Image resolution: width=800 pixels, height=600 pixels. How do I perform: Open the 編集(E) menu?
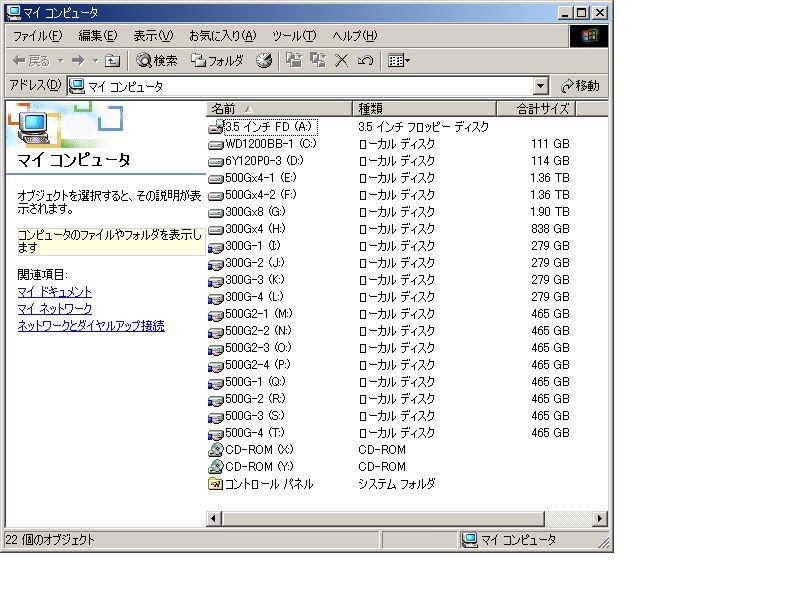point(97,36)
